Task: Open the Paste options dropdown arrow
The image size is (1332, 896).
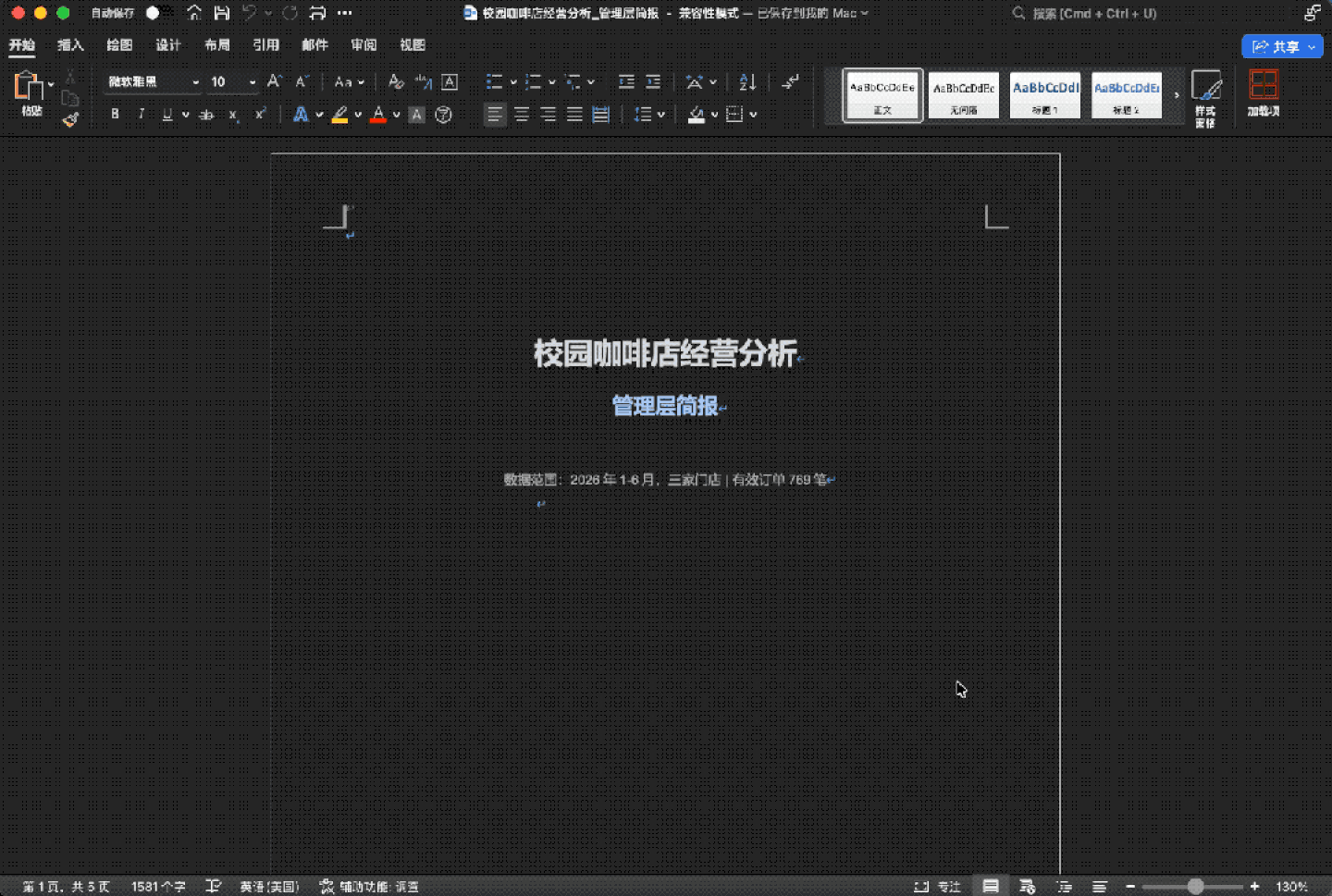Action: tap(51, 84)
